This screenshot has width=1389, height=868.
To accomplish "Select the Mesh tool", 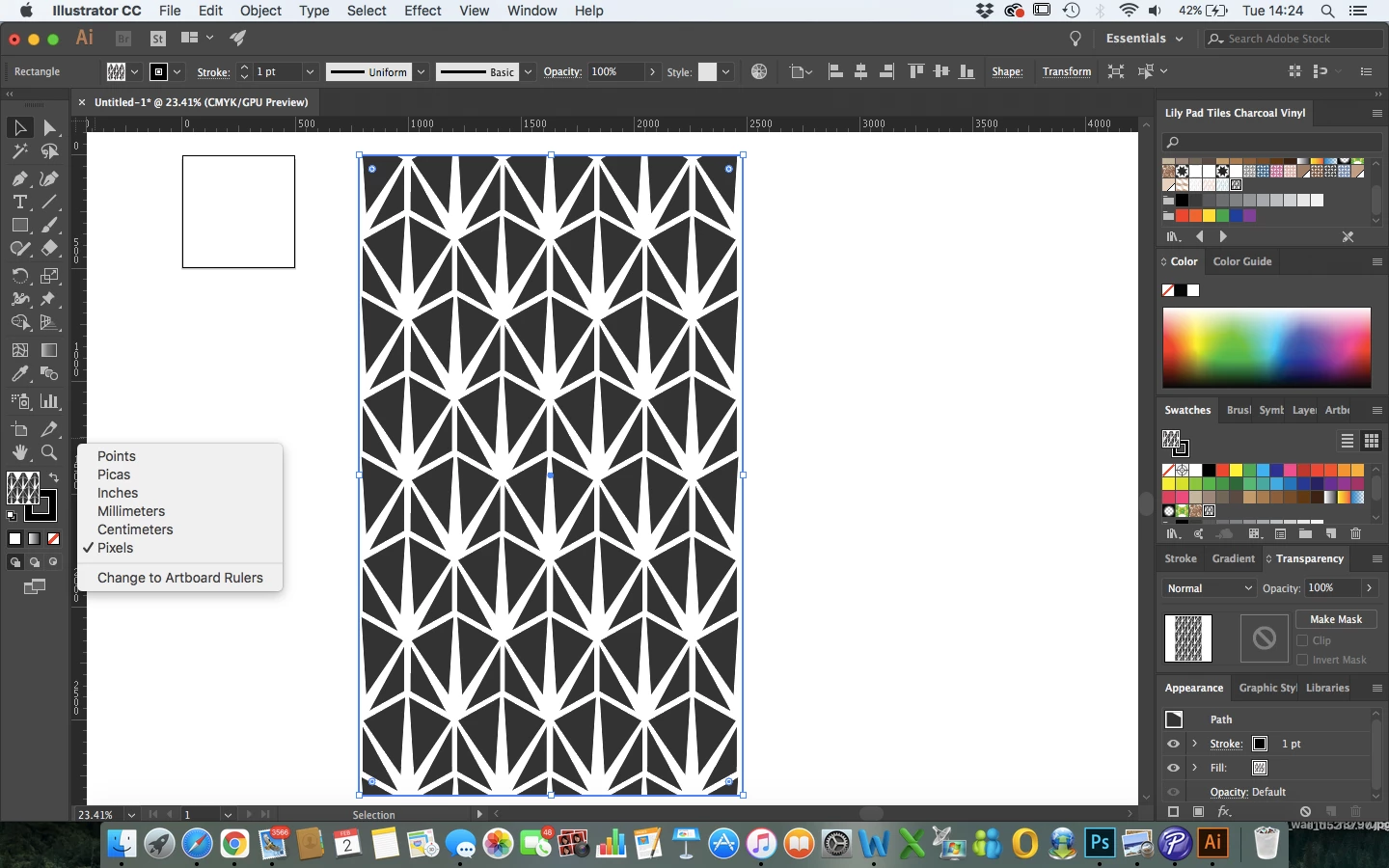I will [x=19, y=350].
